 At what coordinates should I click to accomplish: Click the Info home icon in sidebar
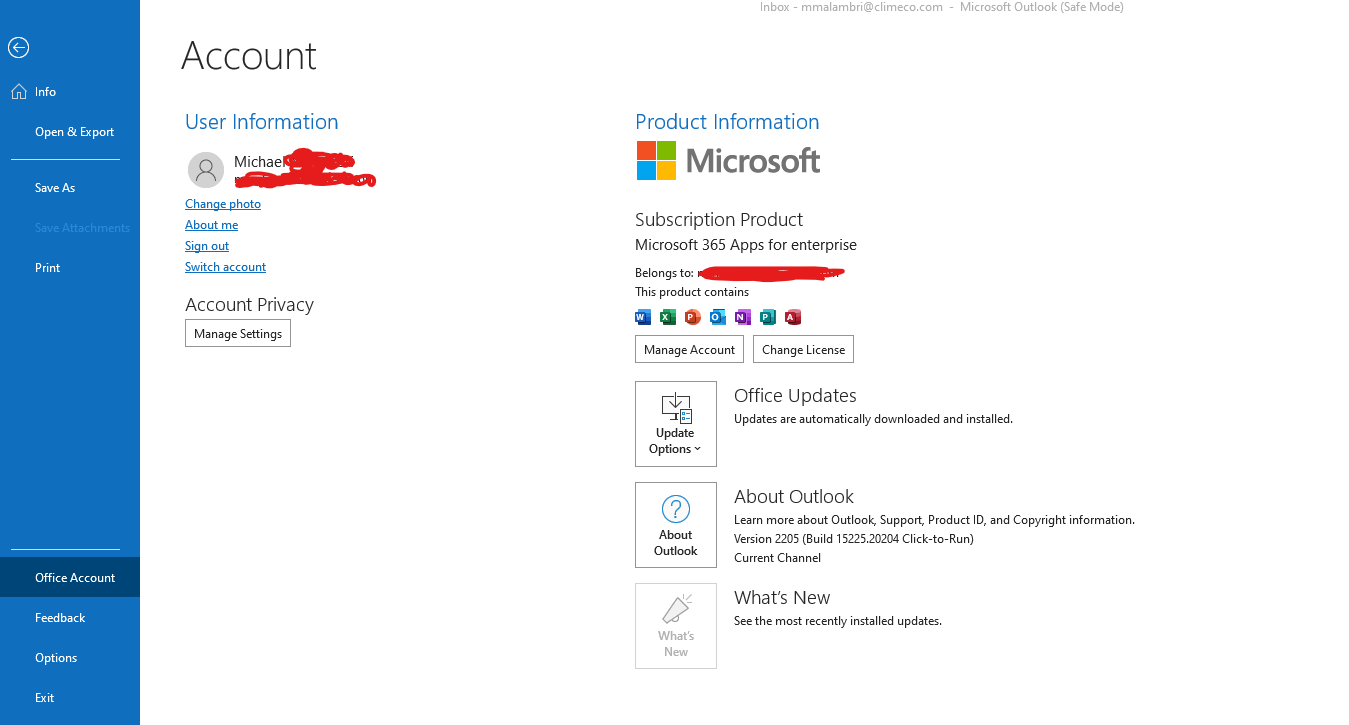point(19,92)
